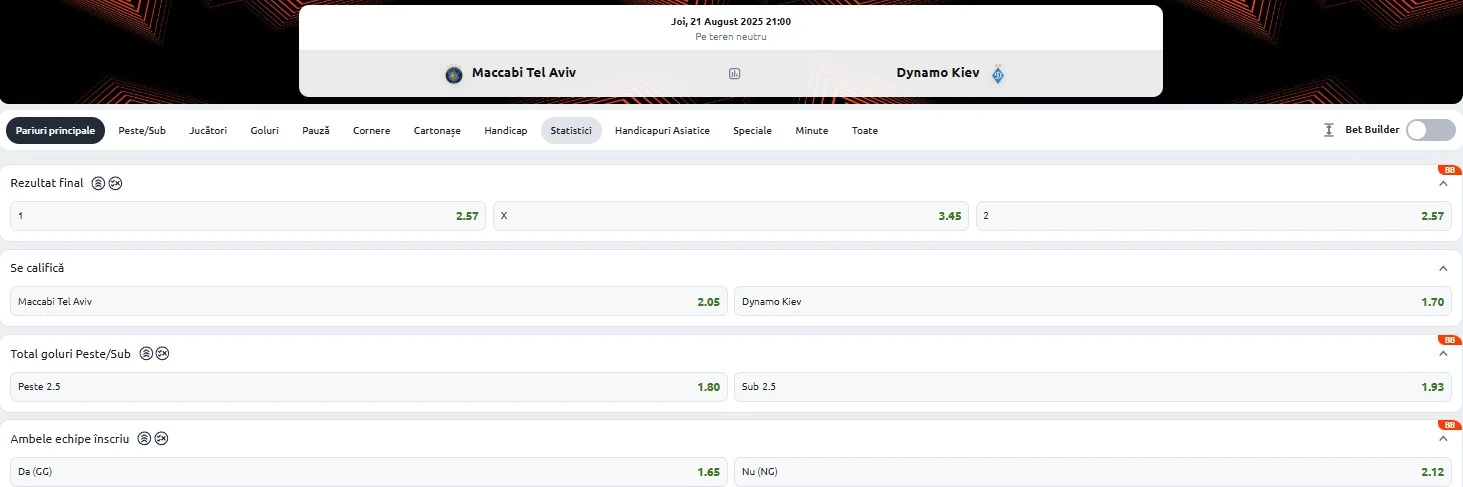Click the Dynamo Kiev name in match header
The image size is (1463, 487).
tap(938, 73)
